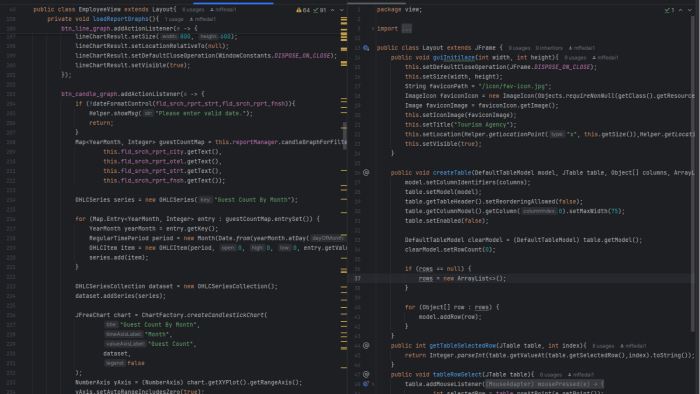Go to next highlighted error in left editor
The height and width of the screenshot is (394, 700).
(x=342, y=10)
